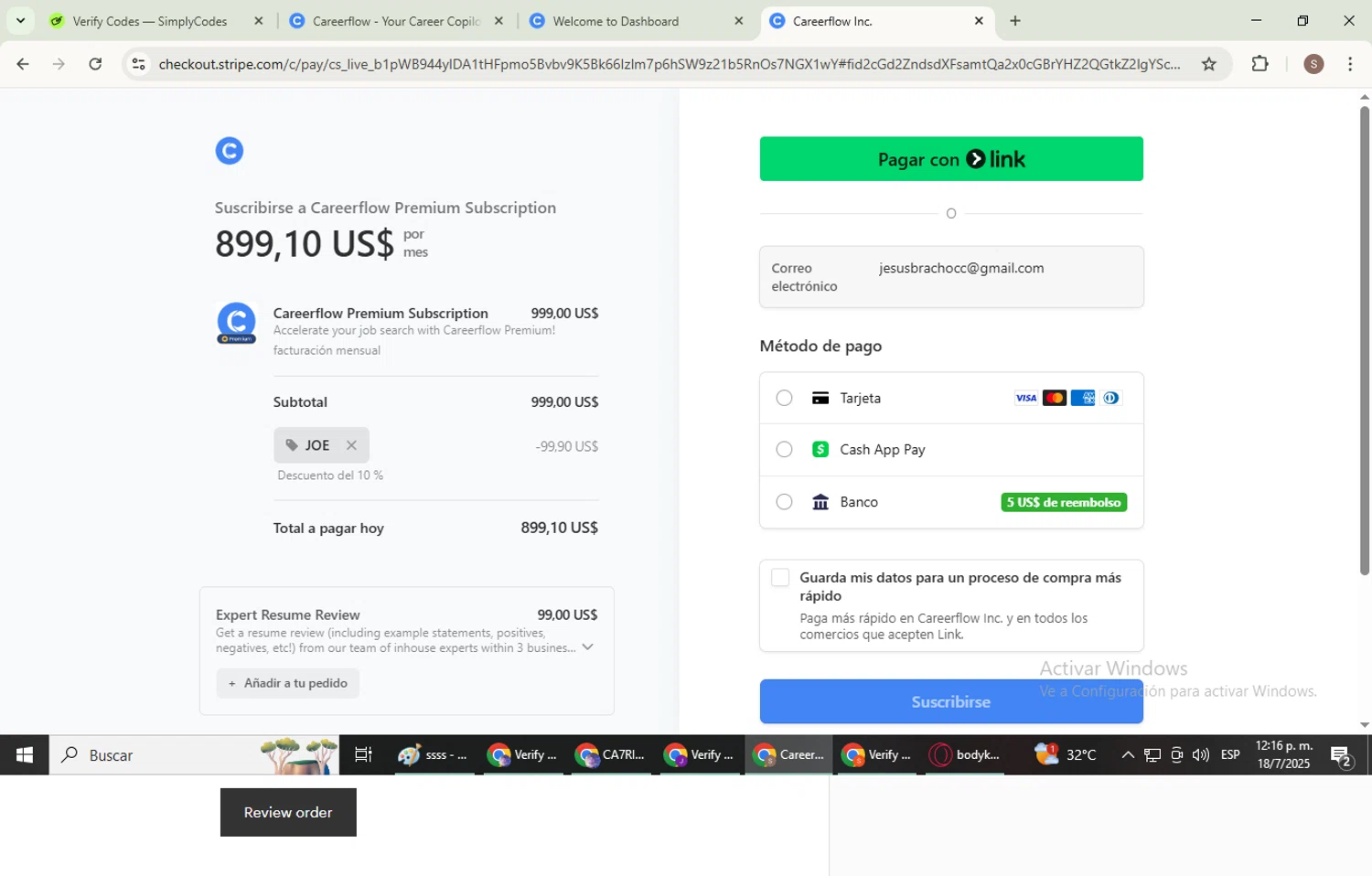Click the taskbar Buscar search box
Screen dimensions: 1372x876
[194, 754]
